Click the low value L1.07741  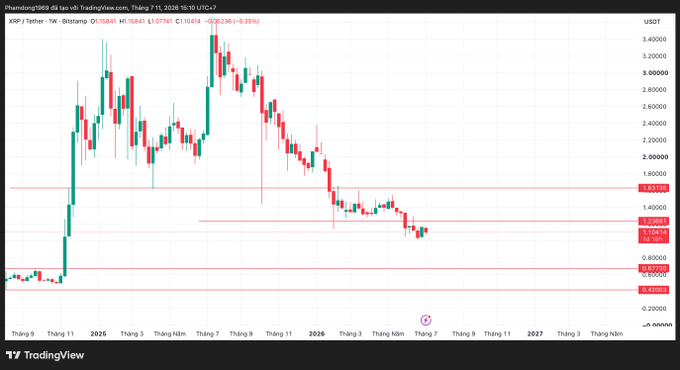[160, 21]
